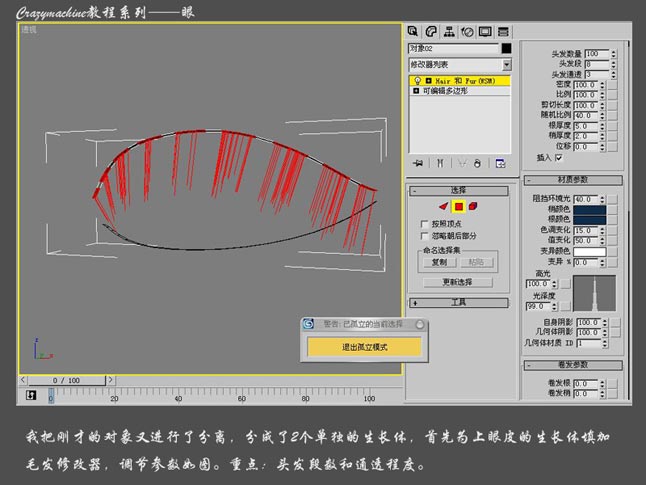Collapse the 材质参数 rollout

point(573,180)
